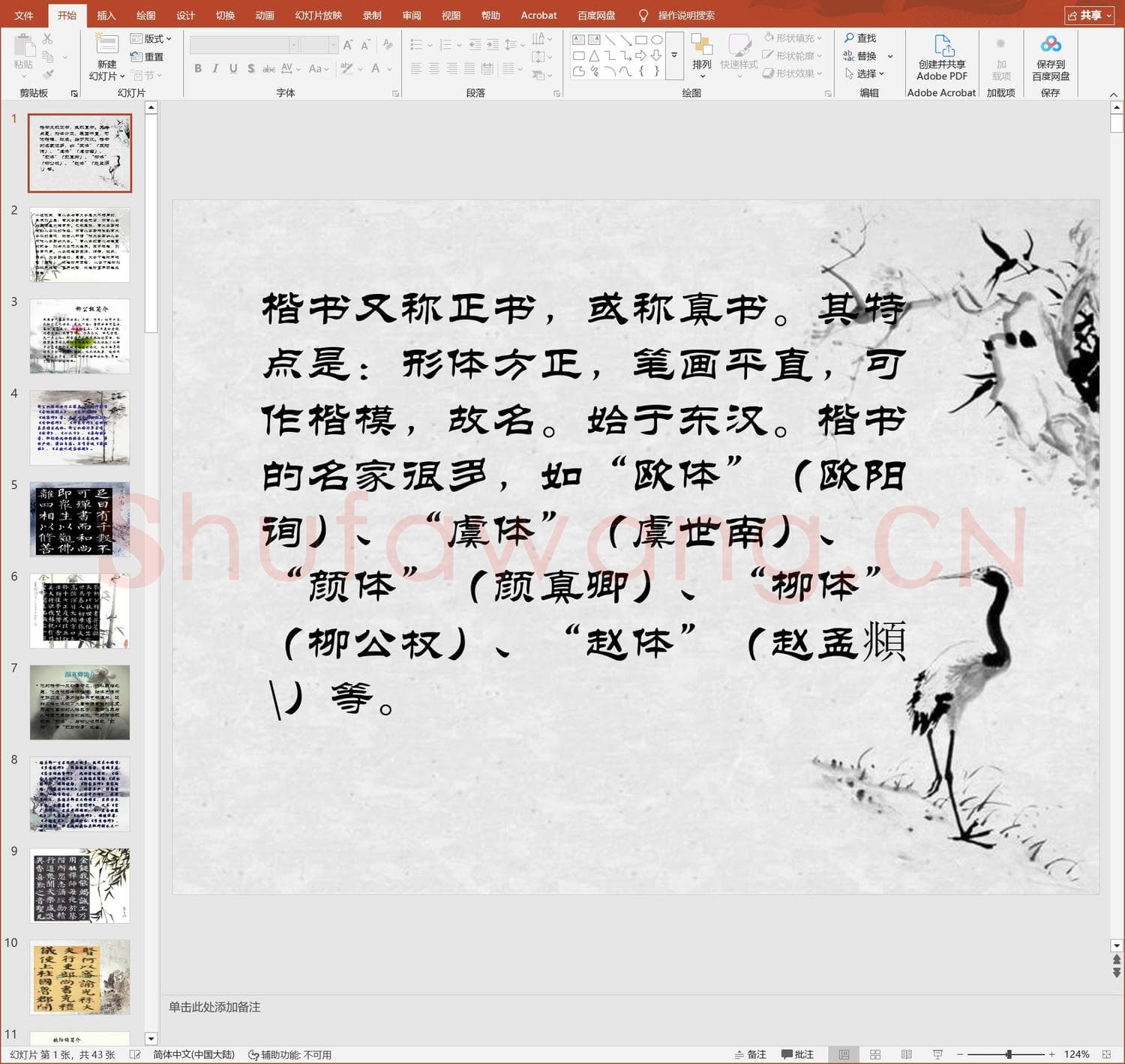Toggle strikethrough abc formatting
This screenshot has width=1125, height=1064.
(268, 68)
